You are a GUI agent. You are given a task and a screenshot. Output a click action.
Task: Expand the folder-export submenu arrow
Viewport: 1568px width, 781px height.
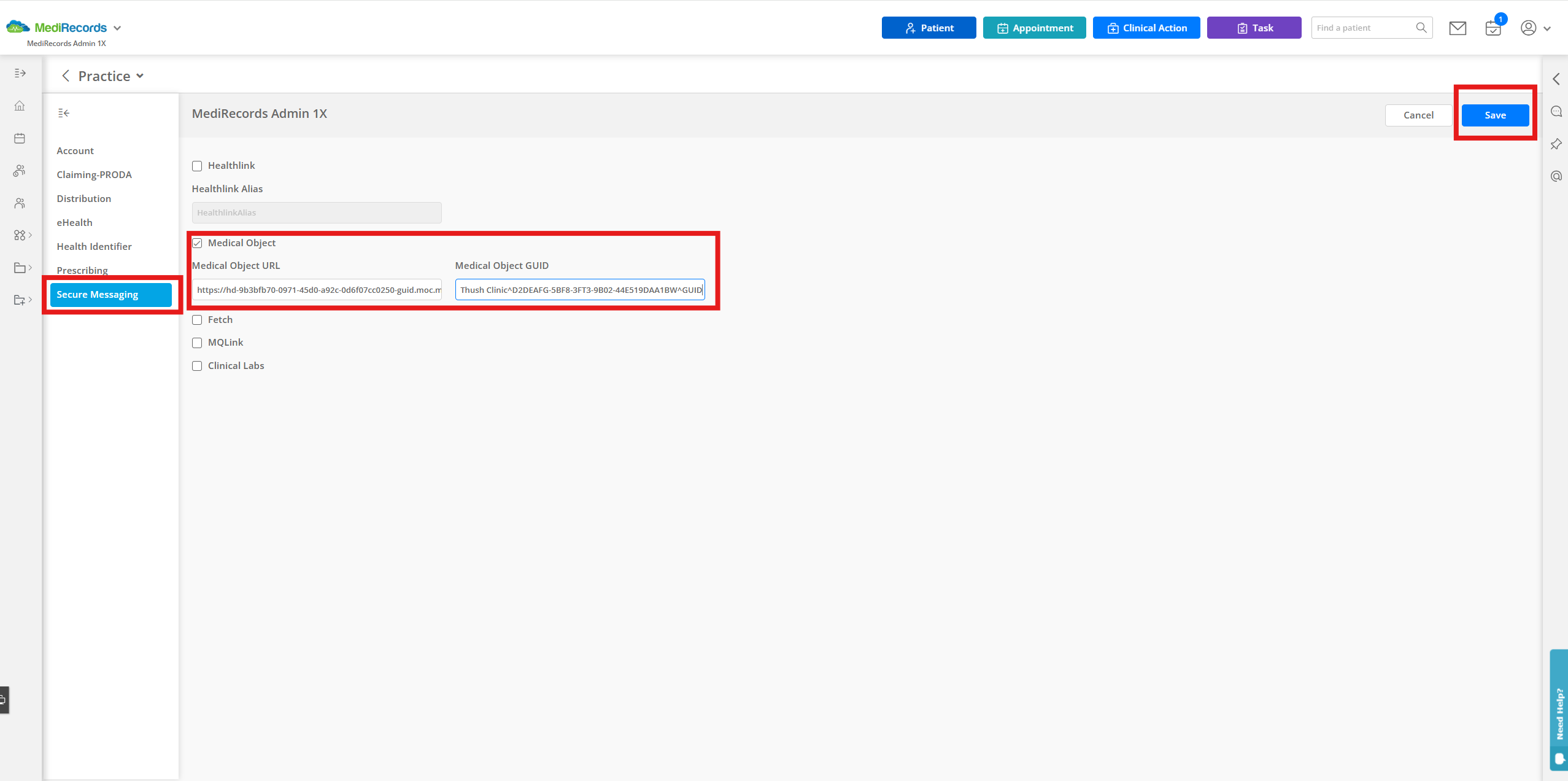coord(30,300)
